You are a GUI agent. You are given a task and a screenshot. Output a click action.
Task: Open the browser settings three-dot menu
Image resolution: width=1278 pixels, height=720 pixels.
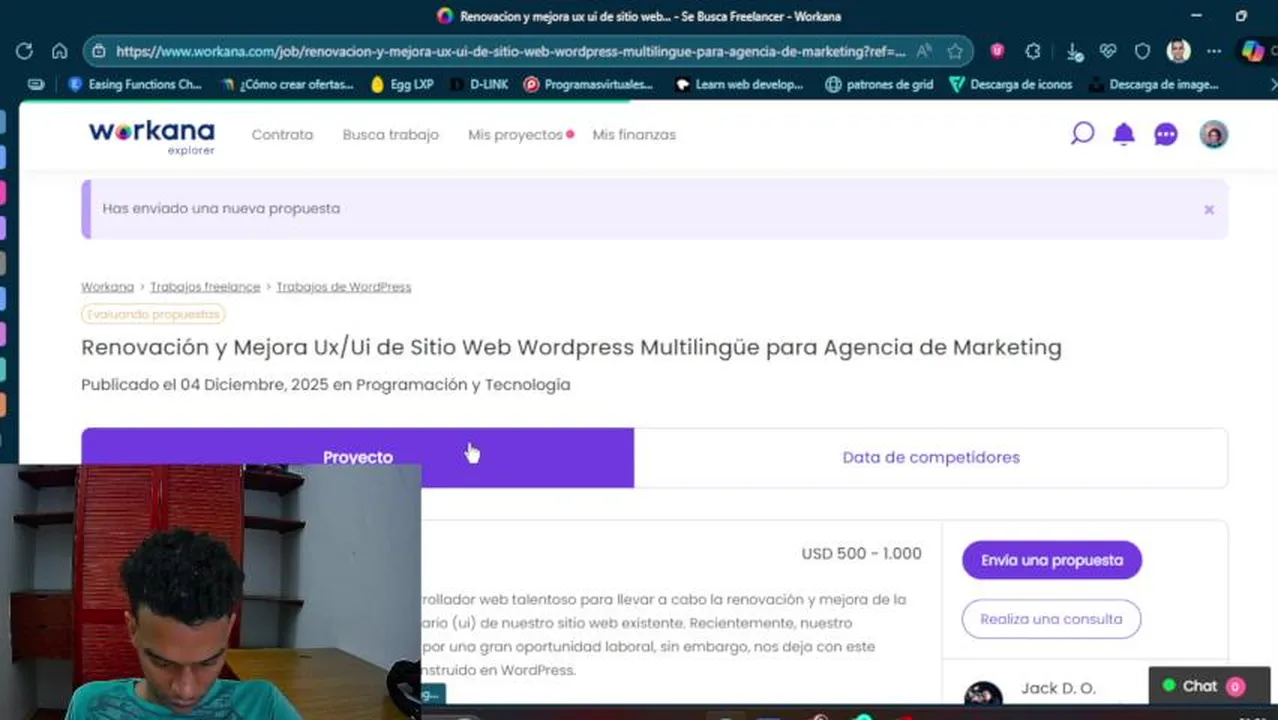pyautogui.click(x=1214, y=51)
